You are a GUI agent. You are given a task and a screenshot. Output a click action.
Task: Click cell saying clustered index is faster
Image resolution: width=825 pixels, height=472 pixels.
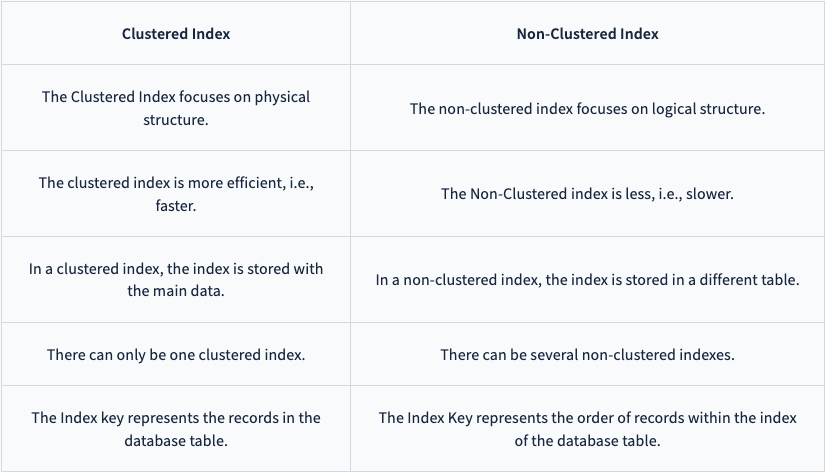point(176,194)
